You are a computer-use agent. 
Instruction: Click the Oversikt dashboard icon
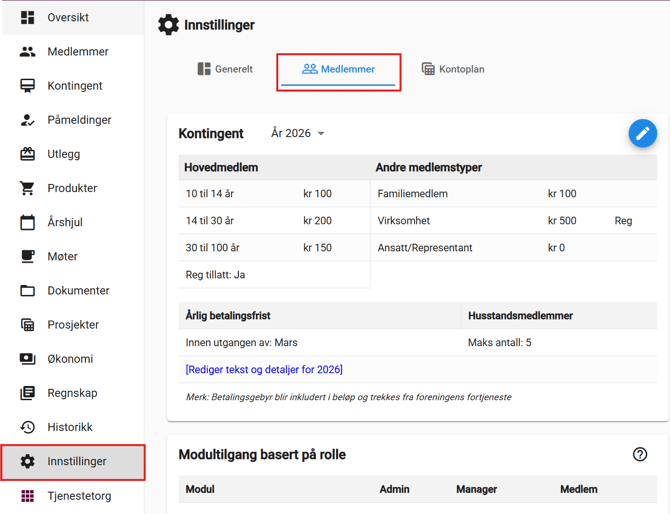point(27,18)
